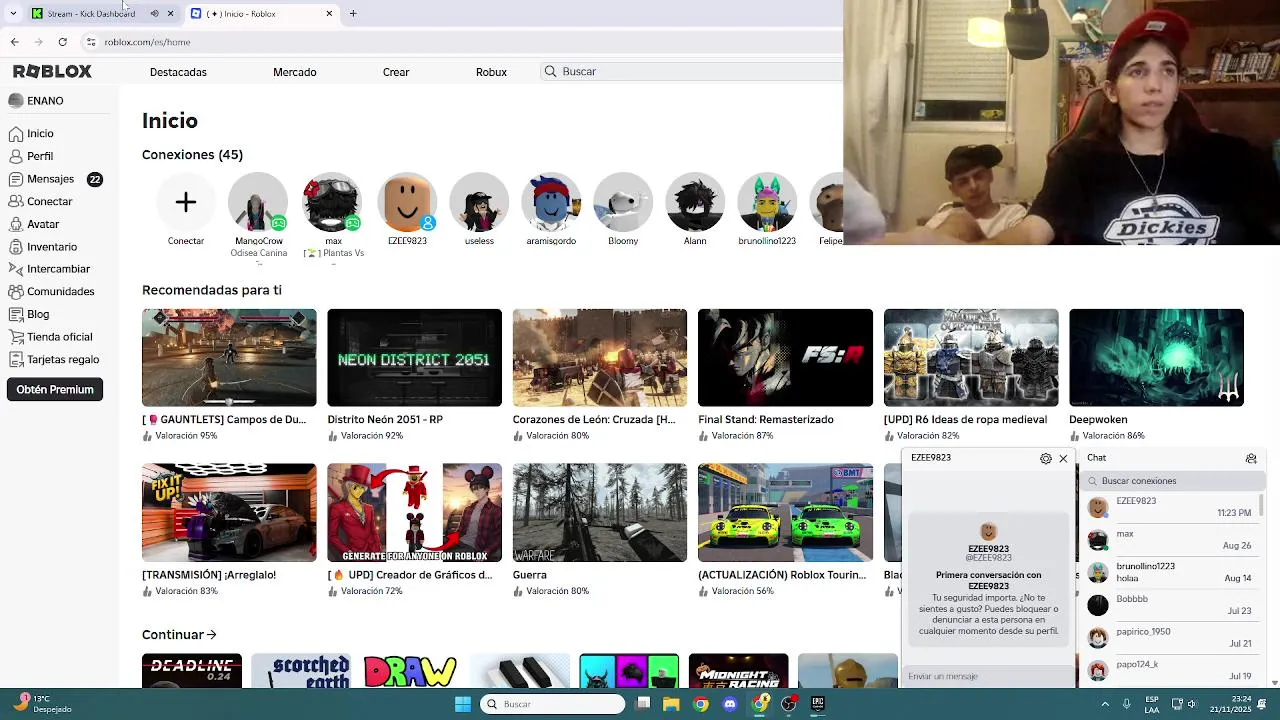The height and width of the screenshot is (720, 1280).
Task: Open Tarjetas regalo in the sidebar
Action: tap(54, 359)
